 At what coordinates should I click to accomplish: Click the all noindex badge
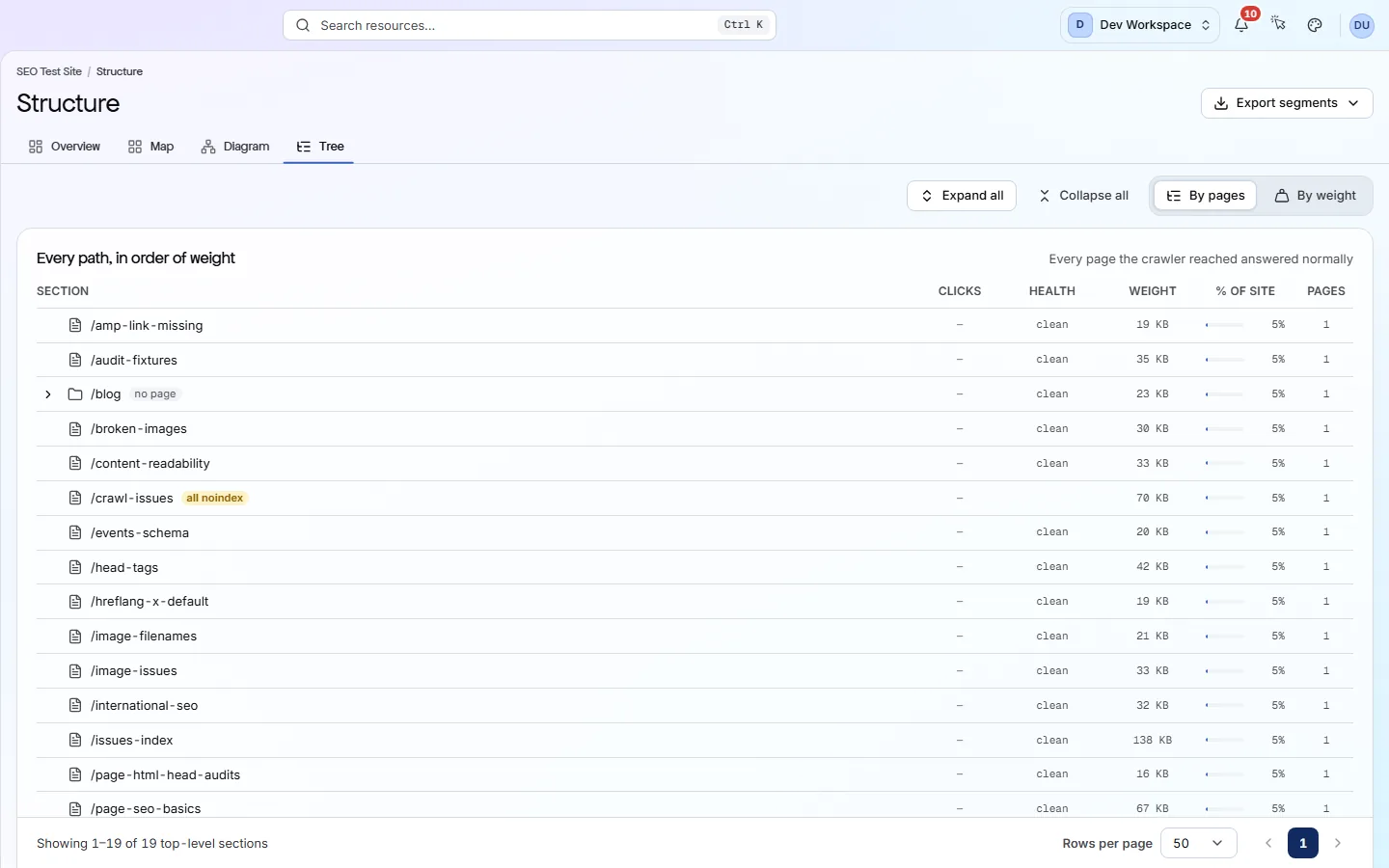pyautogui.click(x=215, y=499)
